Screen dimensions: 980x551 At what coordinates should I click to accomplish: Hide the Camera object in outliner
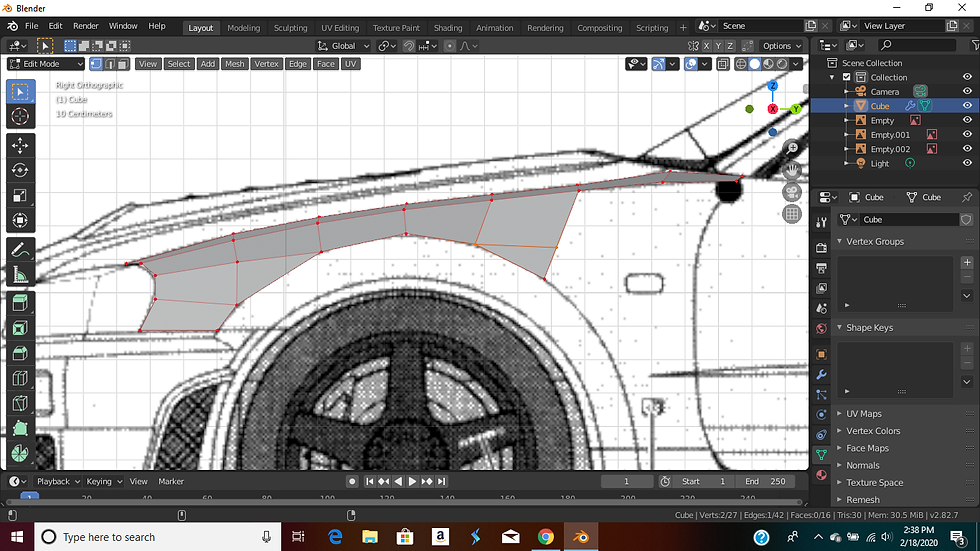click(x=967, y=91)
